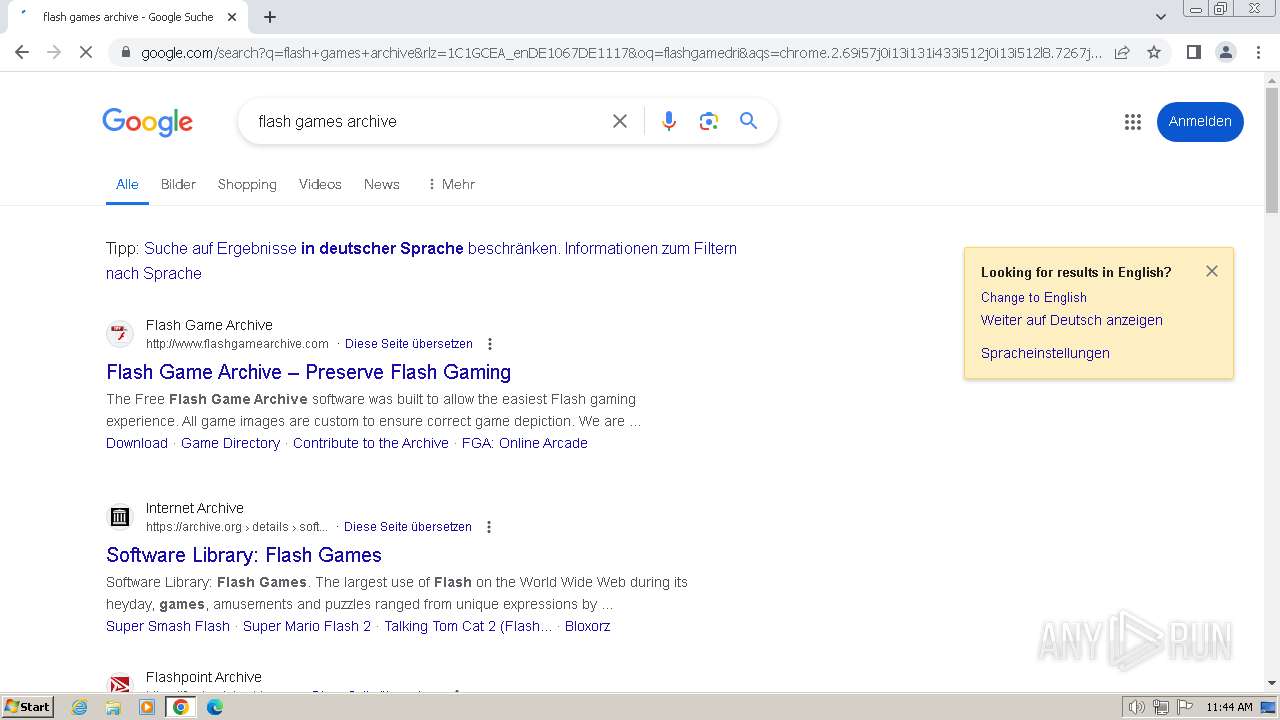The image size is (1280, 720).
Task: Click the 11:44 AM taskbar clock
Action: (x=1229, y=707)
